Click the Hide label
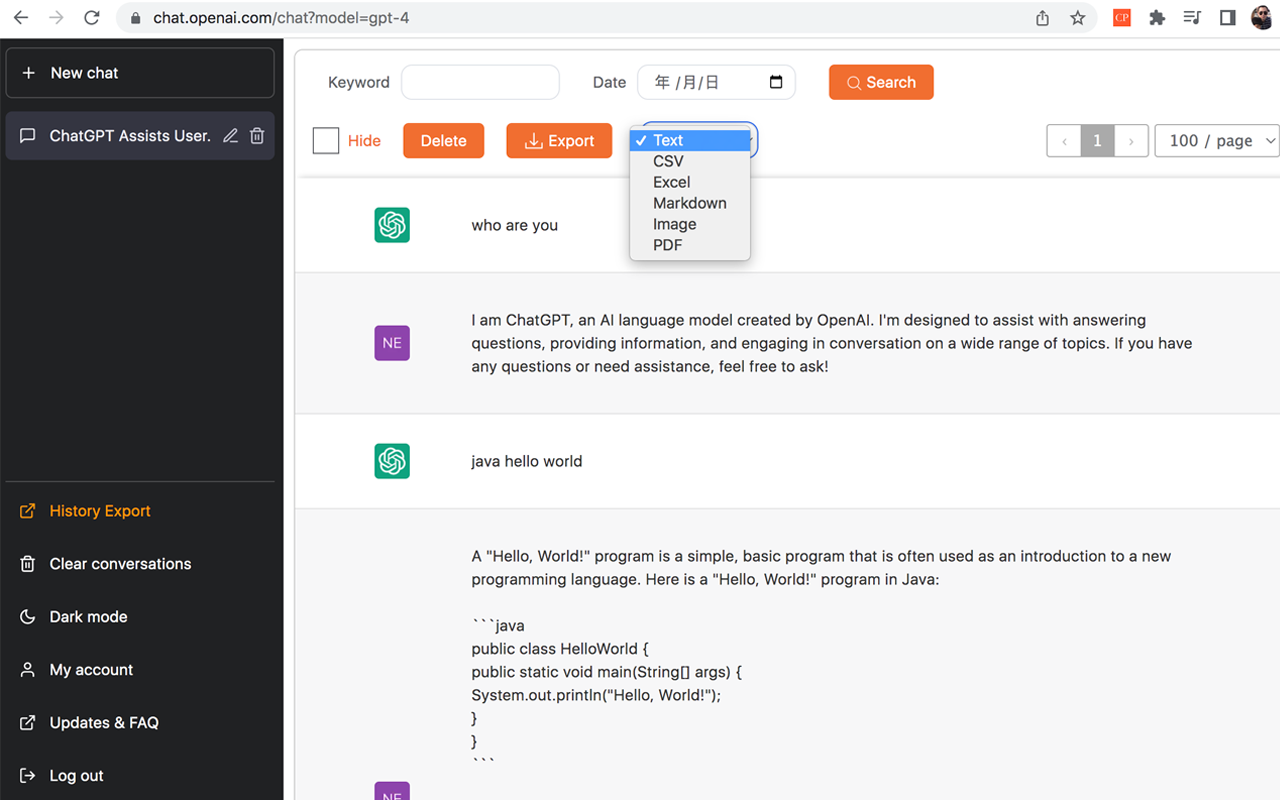Screen dimensions: 1280x800 [364, 141]
